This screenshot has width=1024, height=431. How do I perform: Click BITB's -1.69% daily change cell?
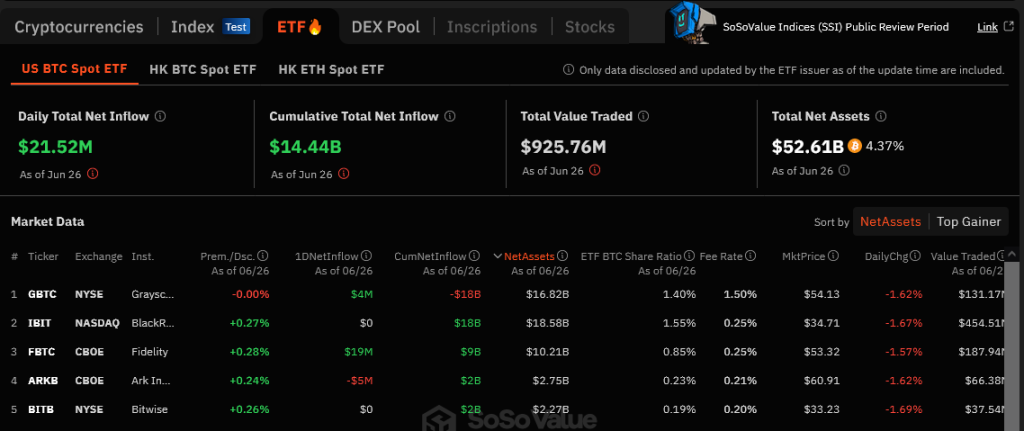tap(904, 409)
